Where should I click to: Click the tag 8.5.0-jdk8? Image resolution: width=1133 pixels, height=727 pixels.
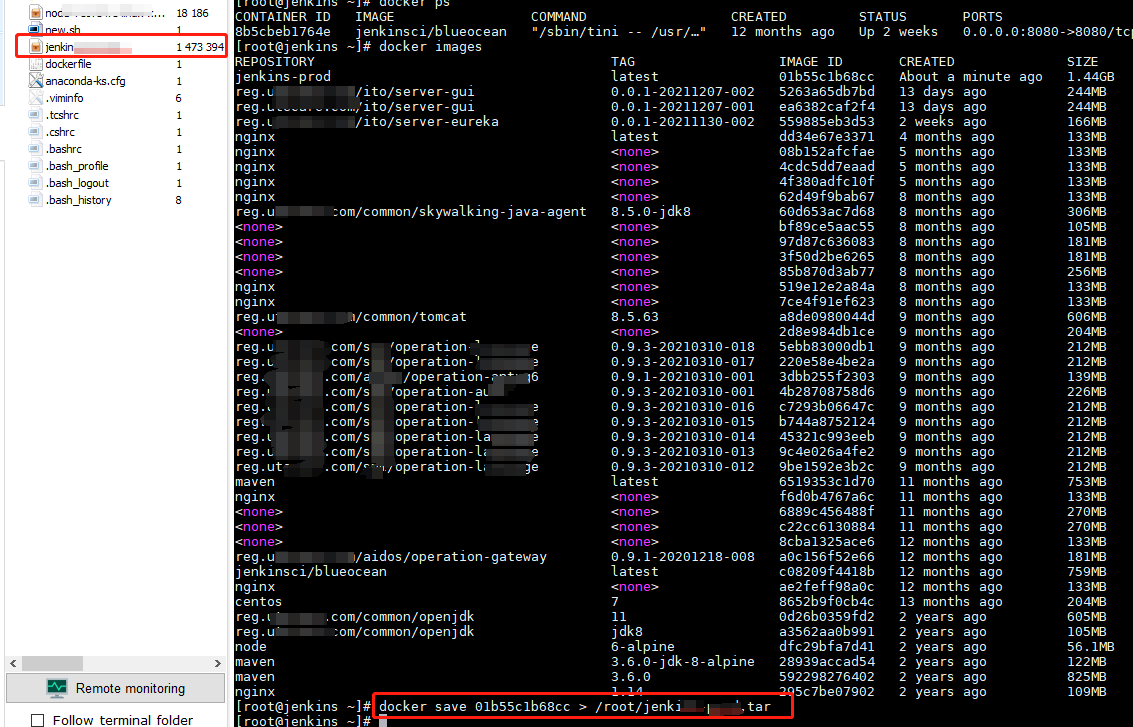pyautogui.click(x=650, y=212)
